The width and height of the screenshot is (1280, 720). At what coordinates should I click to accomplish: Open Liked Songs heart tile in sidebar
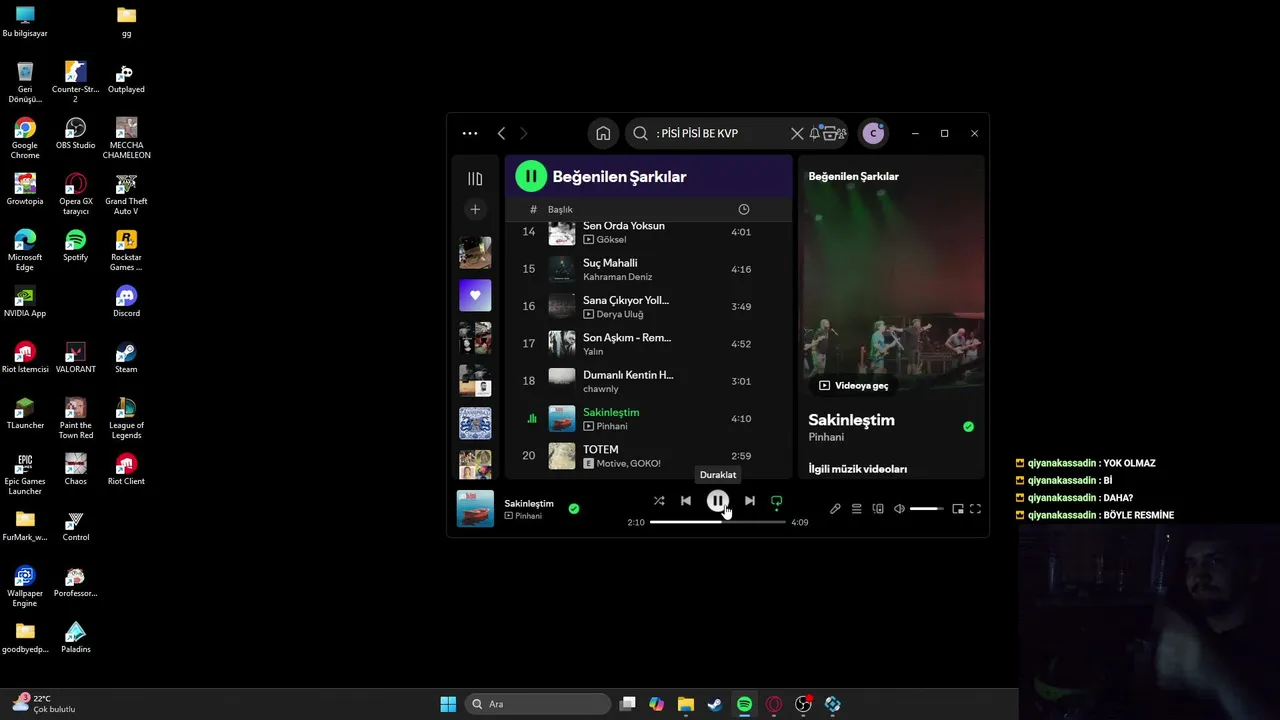[x=475, y=295]
